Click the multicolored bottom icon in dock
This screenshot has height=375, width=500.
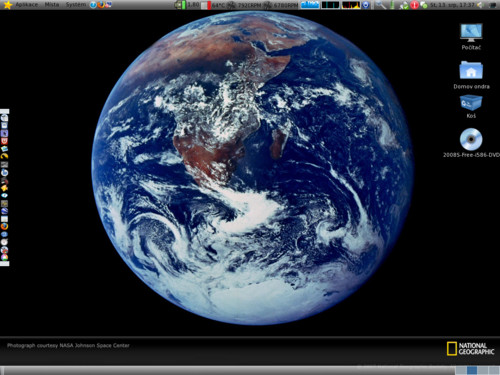pos(4,257)
